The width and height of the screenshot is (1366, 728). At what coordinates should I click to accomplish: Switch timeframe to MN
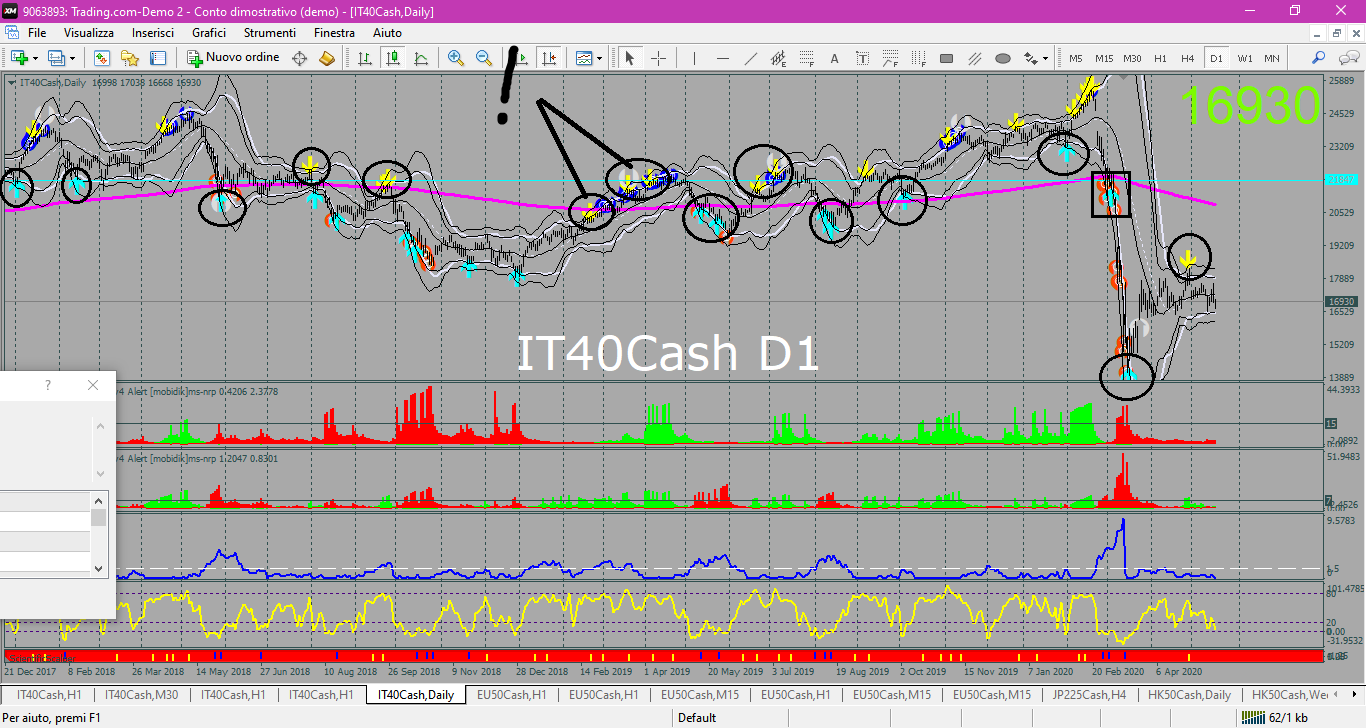[1271, 58]
